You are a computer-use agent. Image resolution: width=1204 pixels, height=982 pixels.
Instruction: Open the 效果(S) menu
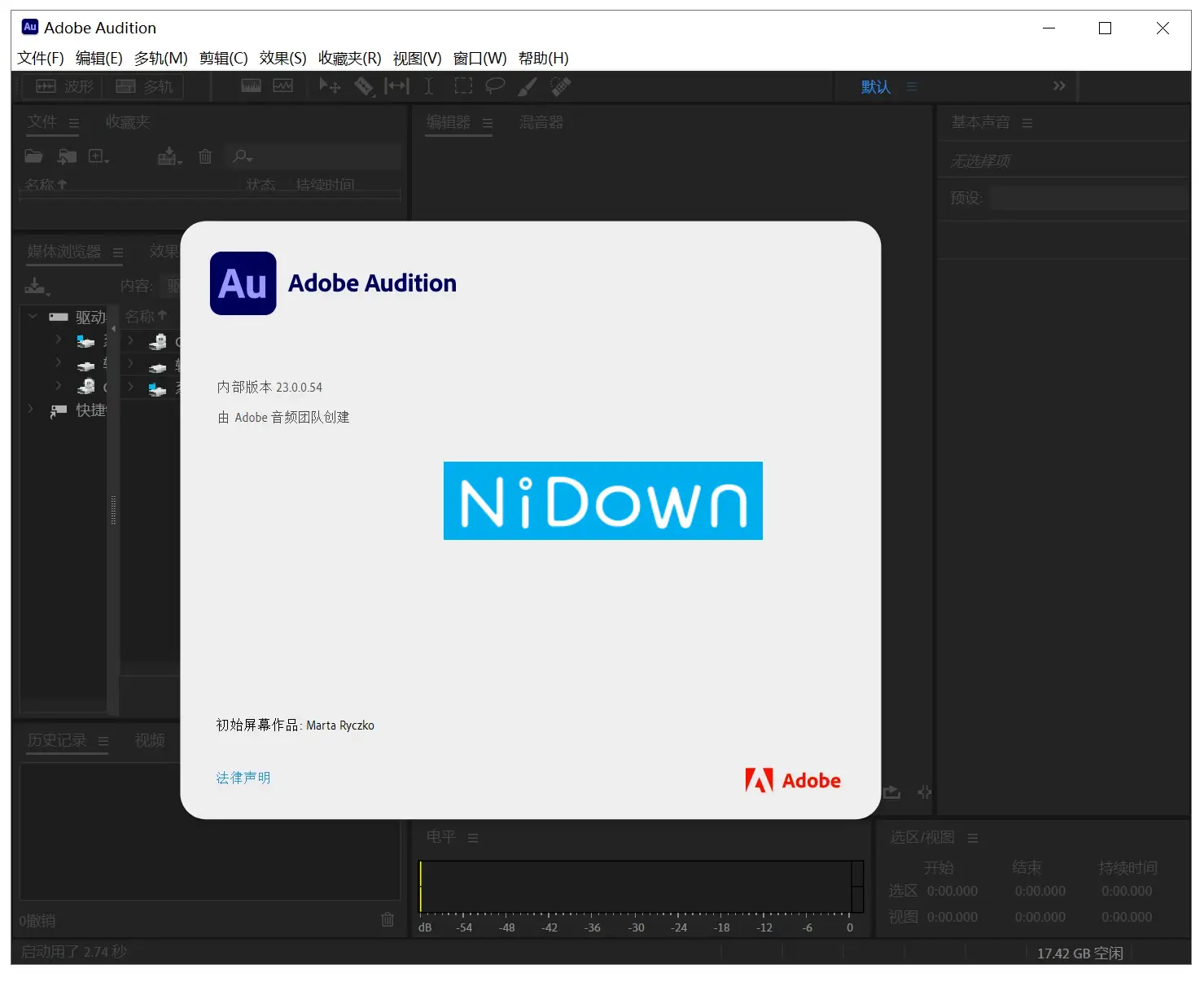click(282, 58)
